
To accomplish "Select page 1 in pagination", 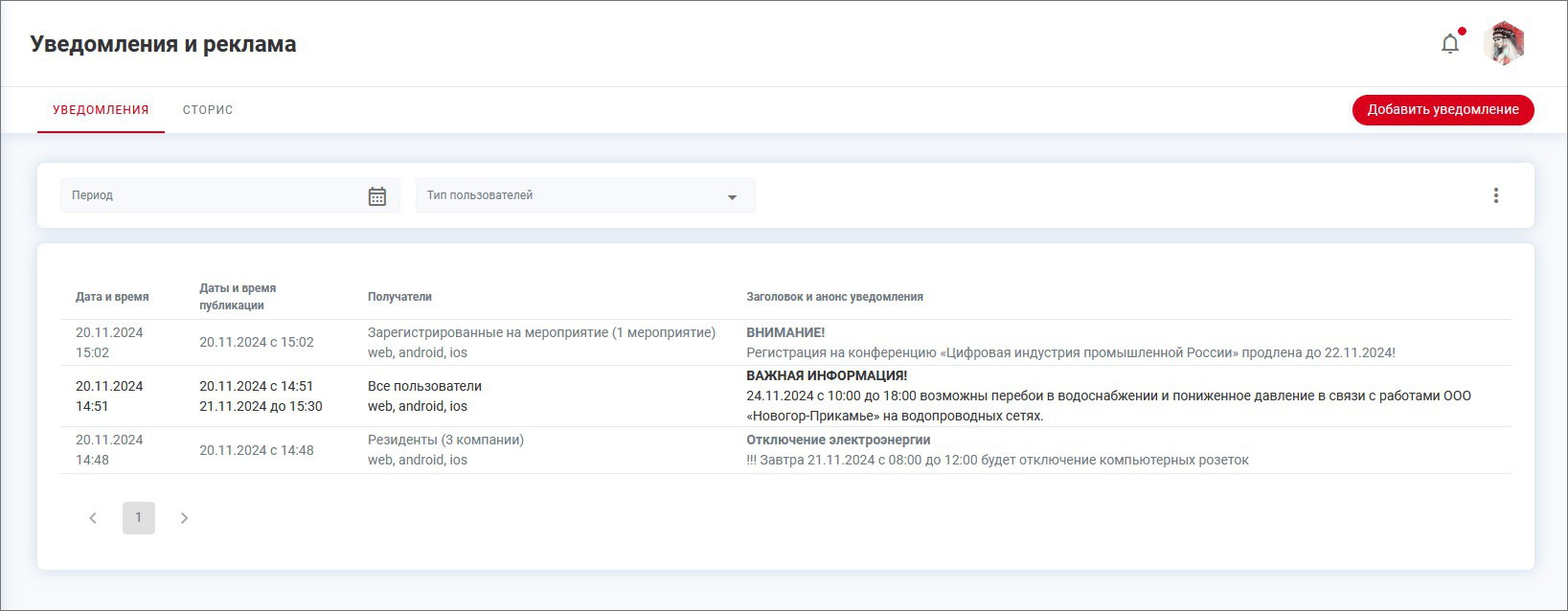I will 138,518.
